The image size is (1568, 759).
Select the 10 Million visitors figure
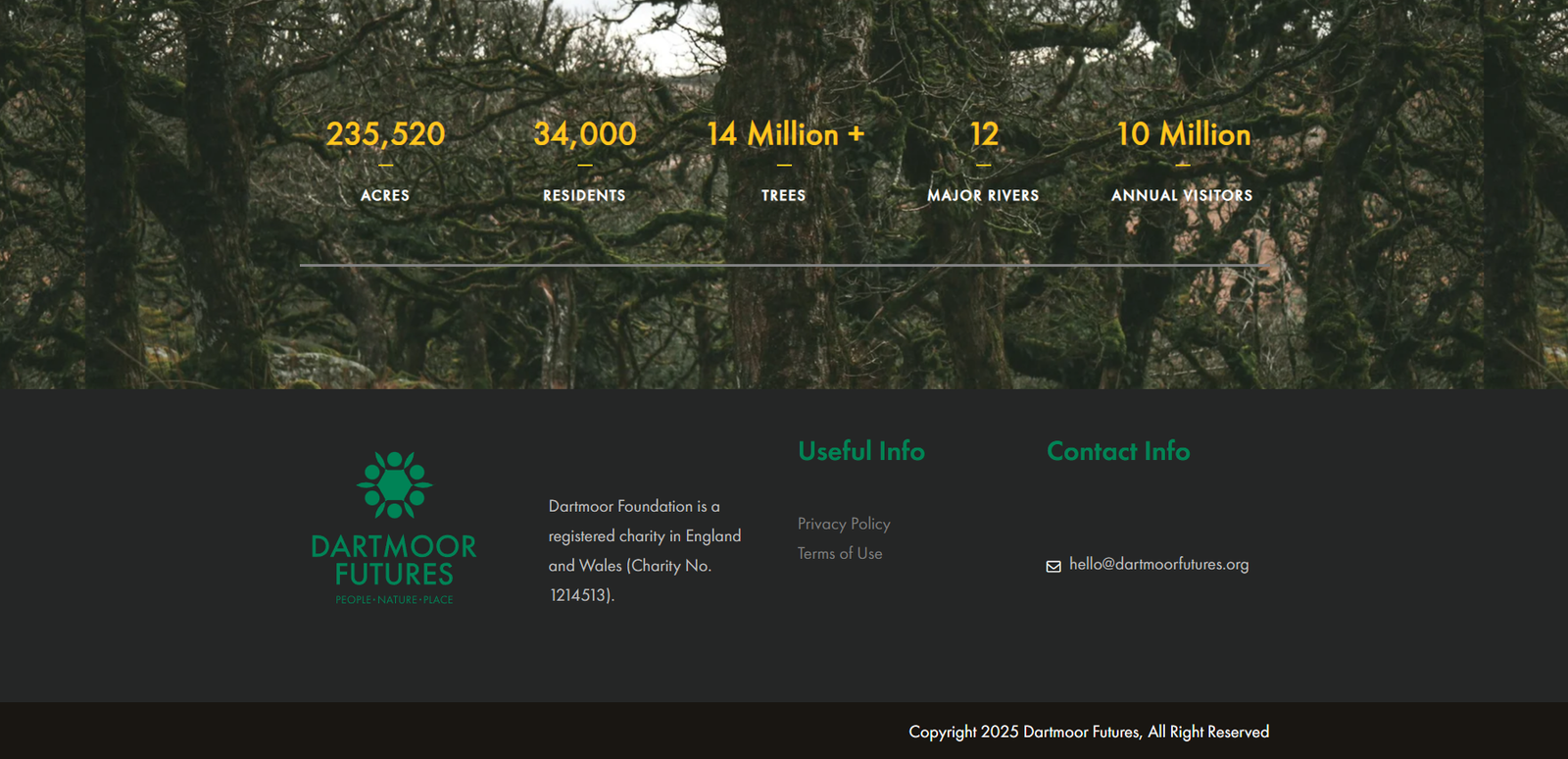1183,133
